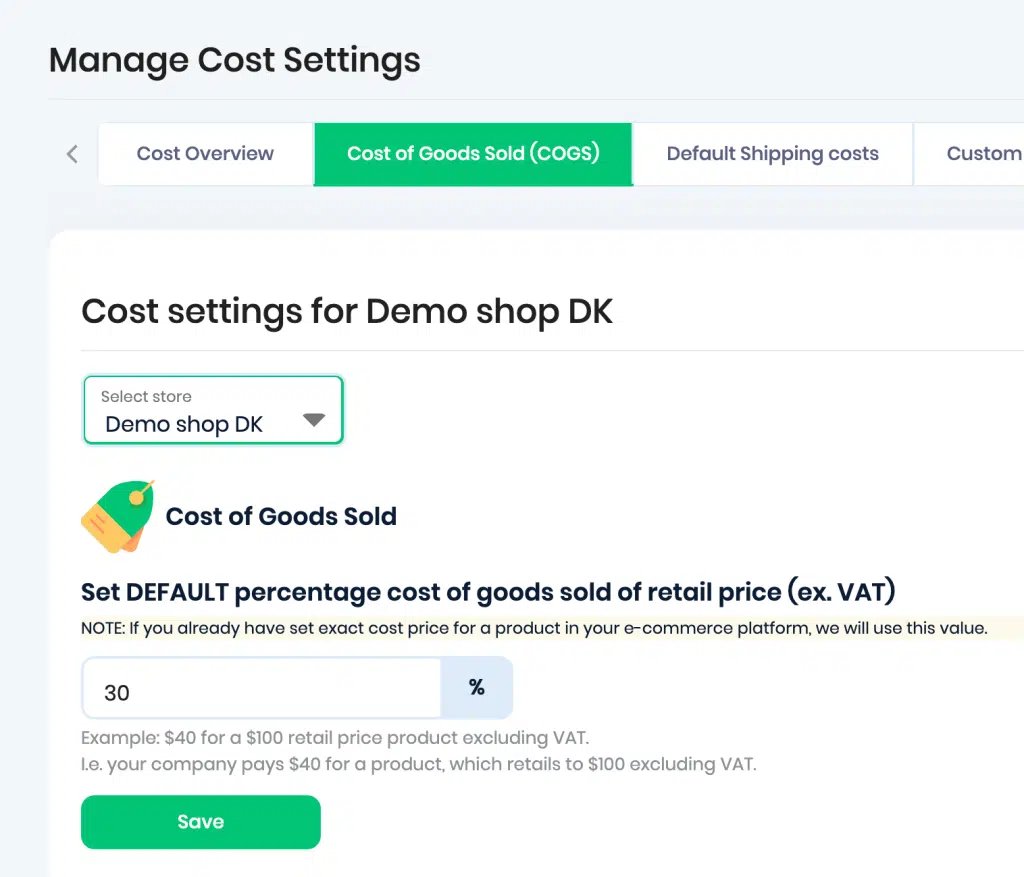This screenshot has height=877, width=1024.
Task: Switch to Default Shipping costs tab
Action: click(773, 154)
